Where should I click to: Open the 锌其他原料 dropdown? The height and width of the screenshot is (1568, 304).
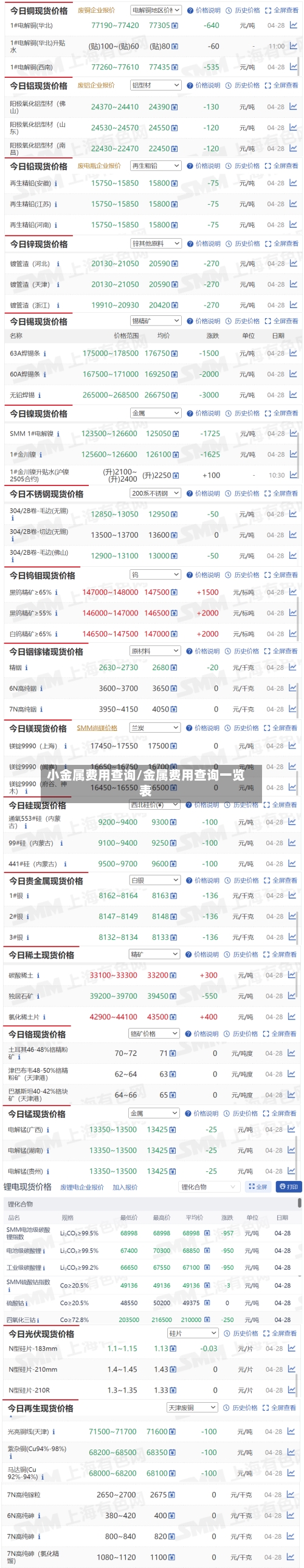coord(156,244)
